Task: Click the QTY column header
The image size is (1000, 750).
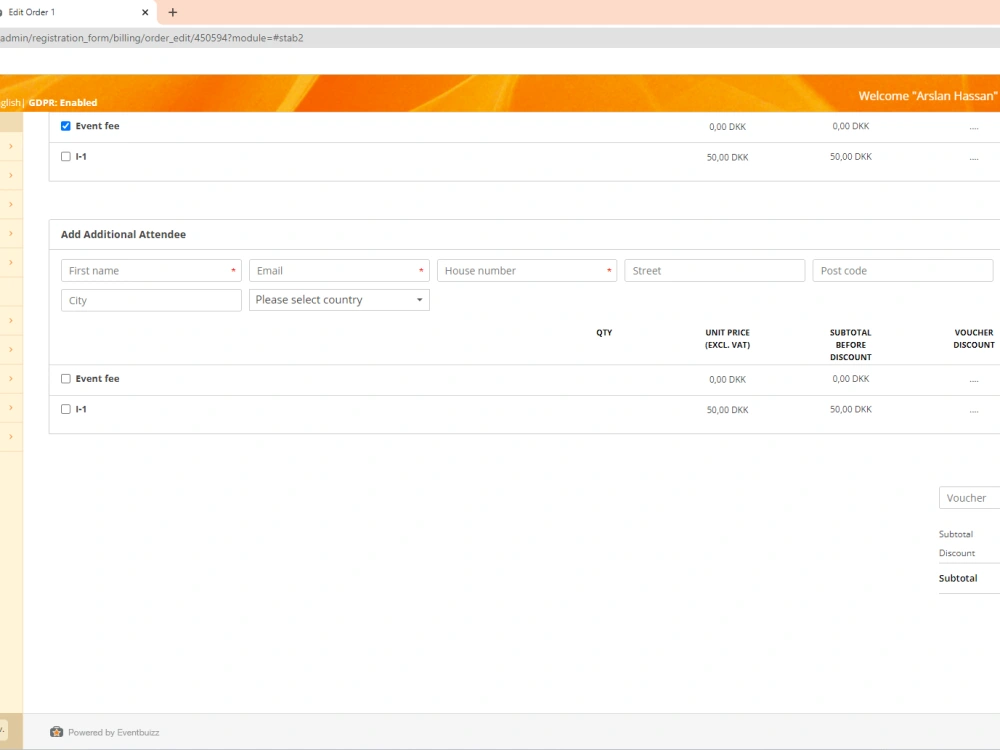Action: pos(604,333)
